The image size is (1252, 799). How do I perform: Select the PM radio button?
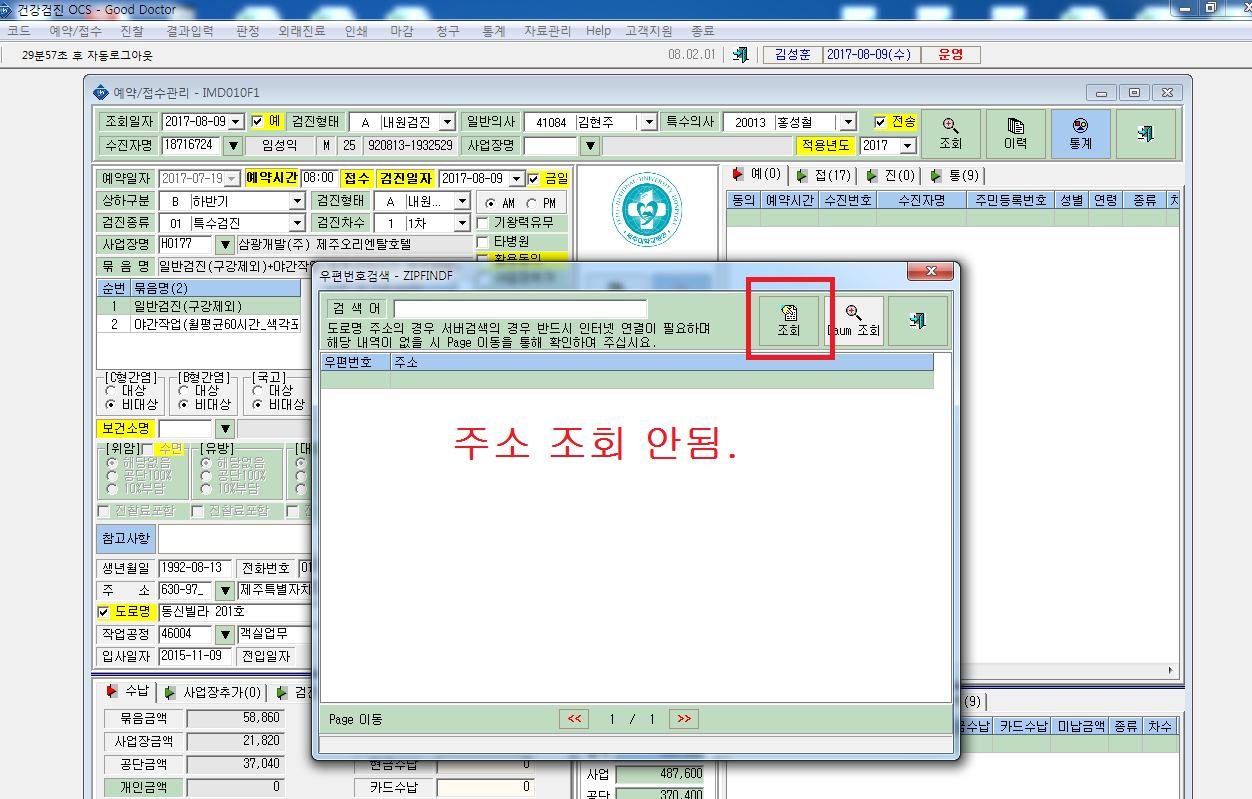click(x=530, y=202)
